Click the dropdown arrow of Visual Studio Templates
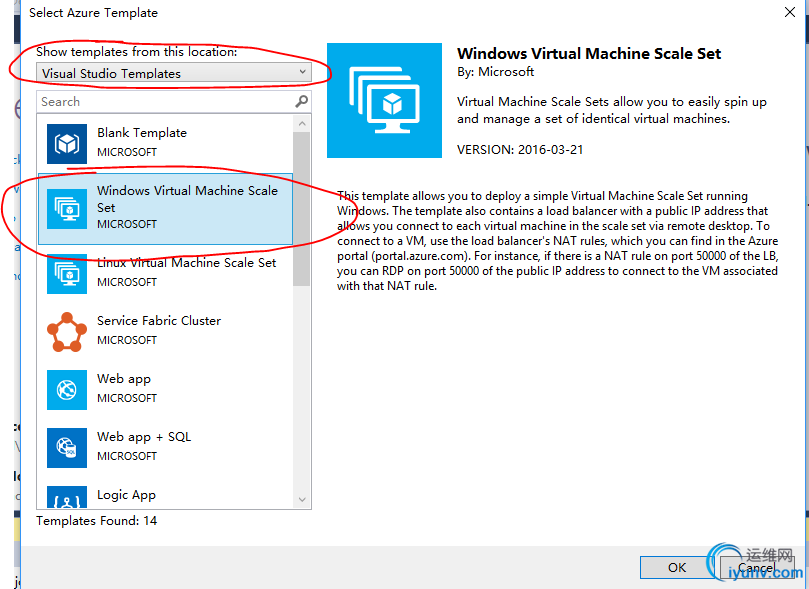 [303, 72]
